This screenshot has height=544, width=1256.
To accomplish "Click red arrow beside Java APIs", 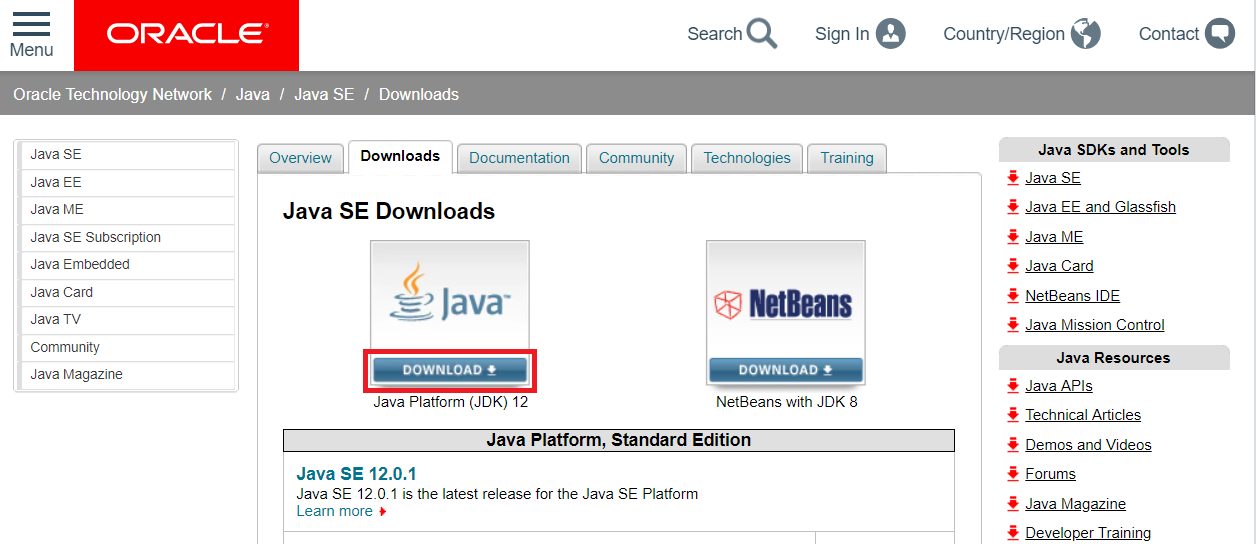I will click(1013, 386).
